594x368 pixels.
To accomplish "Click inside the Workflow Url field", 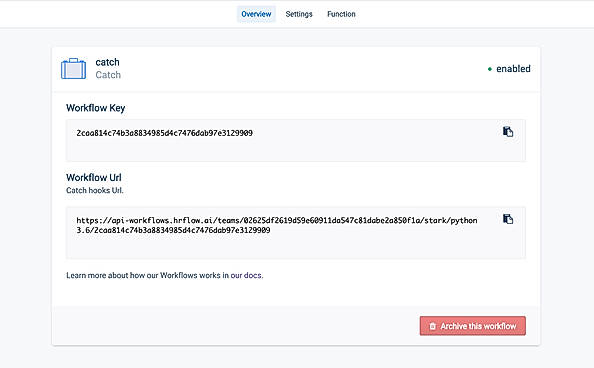I will tap(295, 233).
